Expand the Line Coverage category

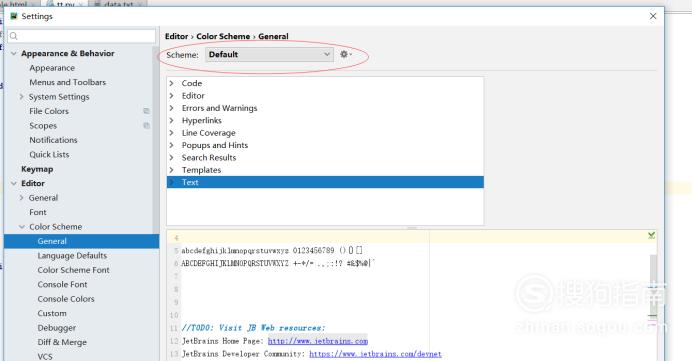172,132
